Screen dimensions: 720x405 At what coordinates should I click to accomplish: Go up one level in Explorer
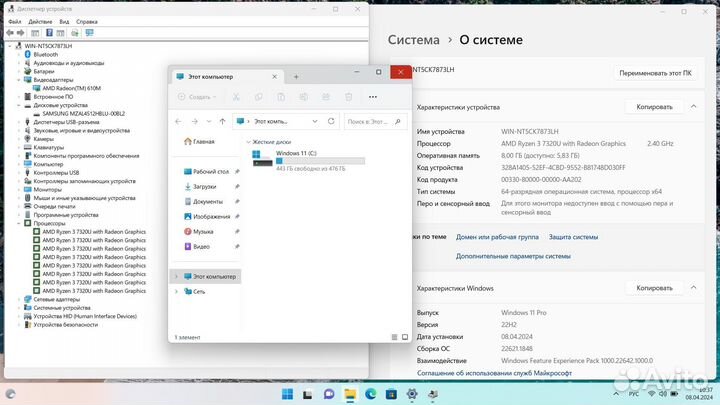223,121
